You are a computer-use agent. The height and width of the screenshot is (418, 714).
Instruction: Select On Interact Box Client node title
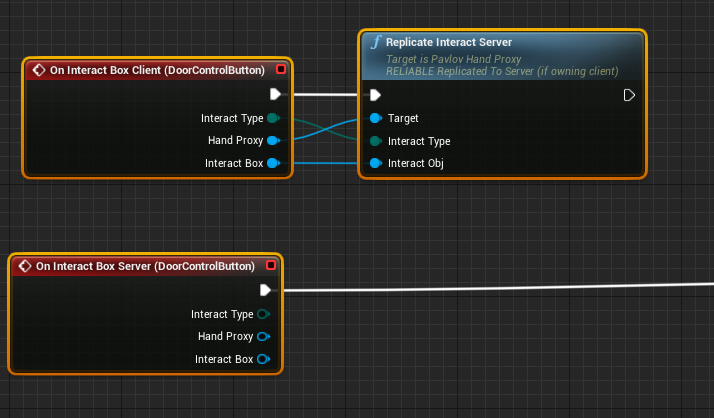coord(157,70)
